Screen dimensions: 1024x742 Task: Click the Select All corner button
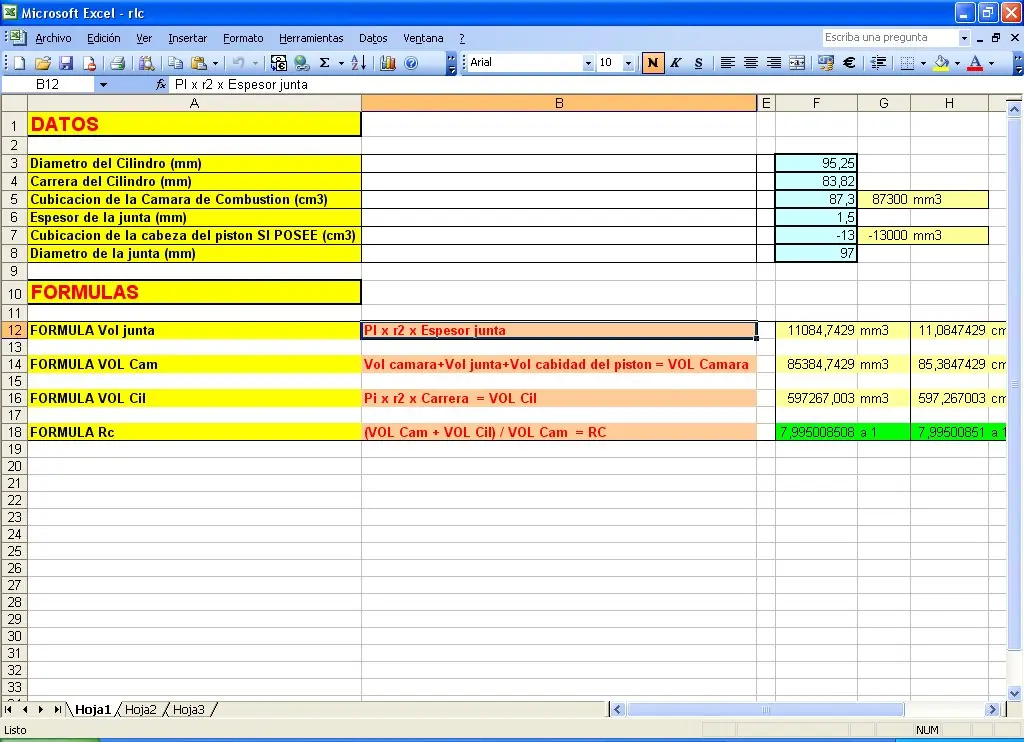(14, 103)
